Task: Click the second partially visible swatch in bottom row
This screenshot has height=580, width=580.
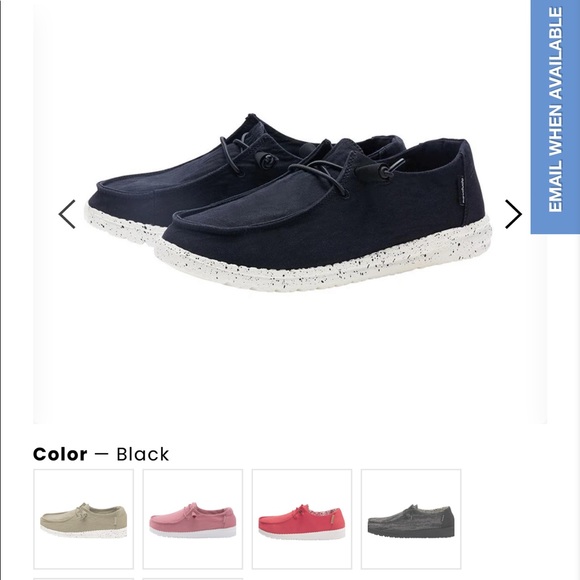Action: coord(193,579)
